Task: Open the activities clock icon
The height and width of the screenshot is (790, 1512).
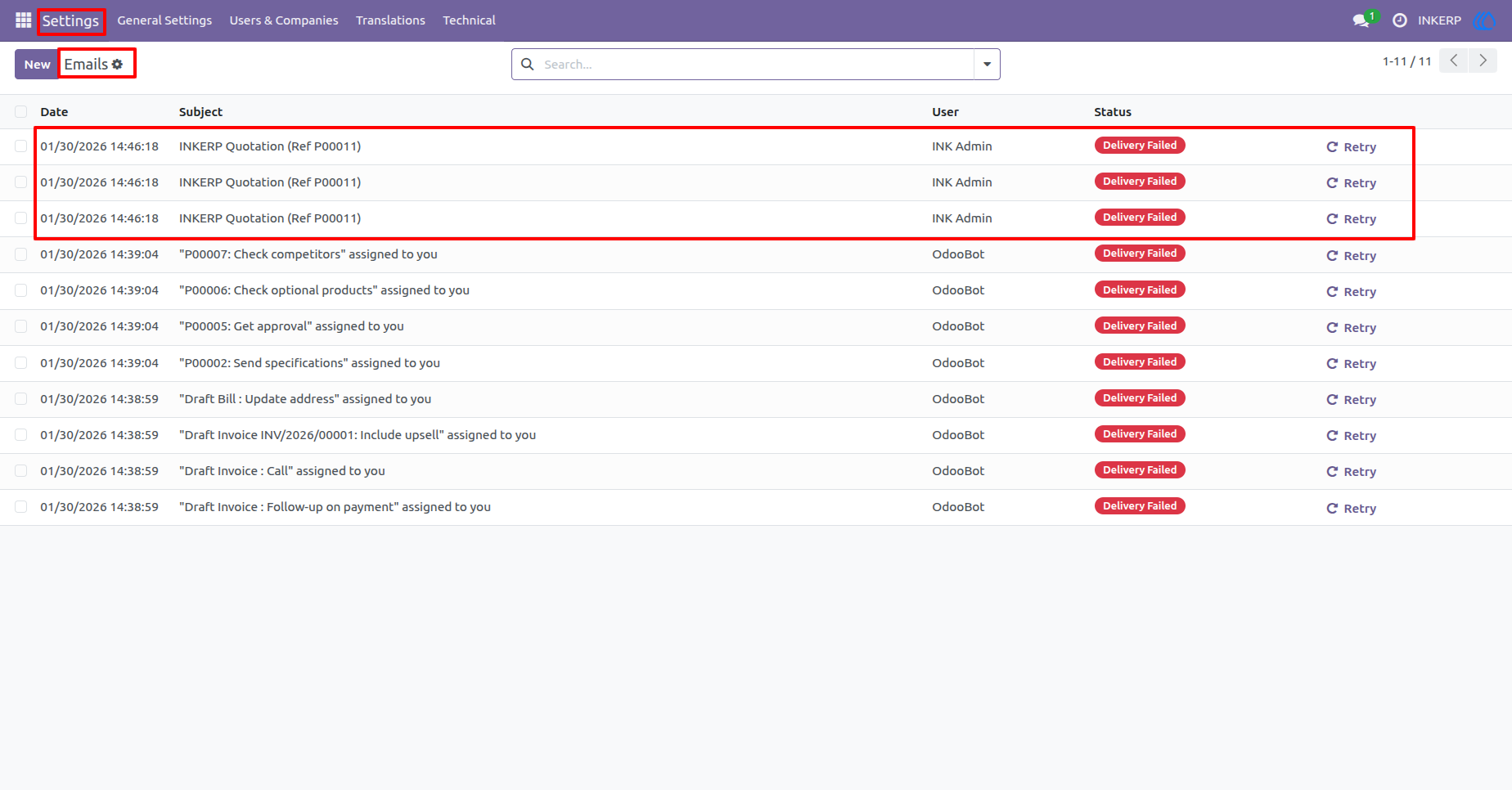Action: 1400,20
